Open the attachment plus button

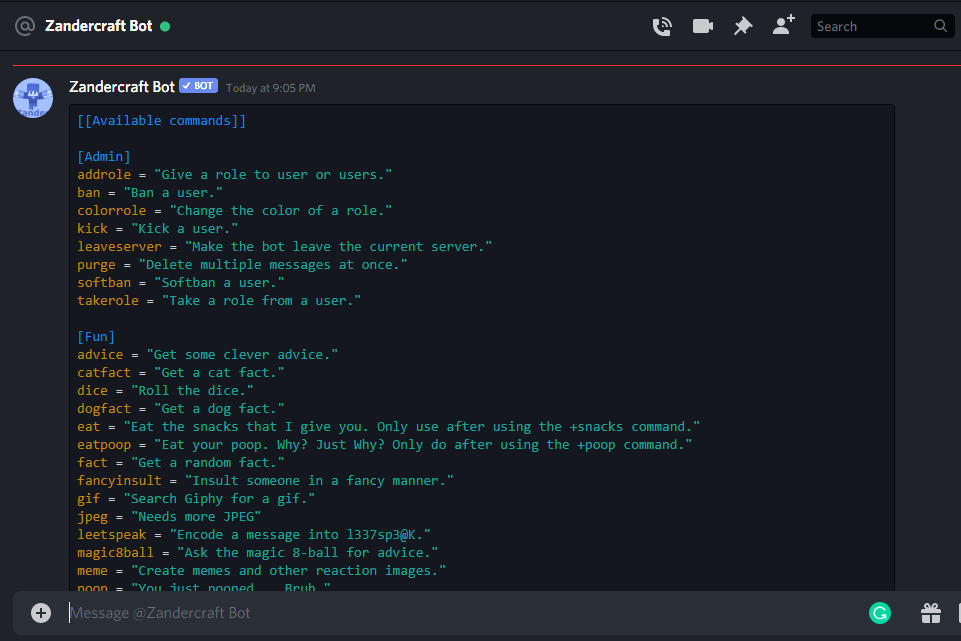(x=41, y=613)
